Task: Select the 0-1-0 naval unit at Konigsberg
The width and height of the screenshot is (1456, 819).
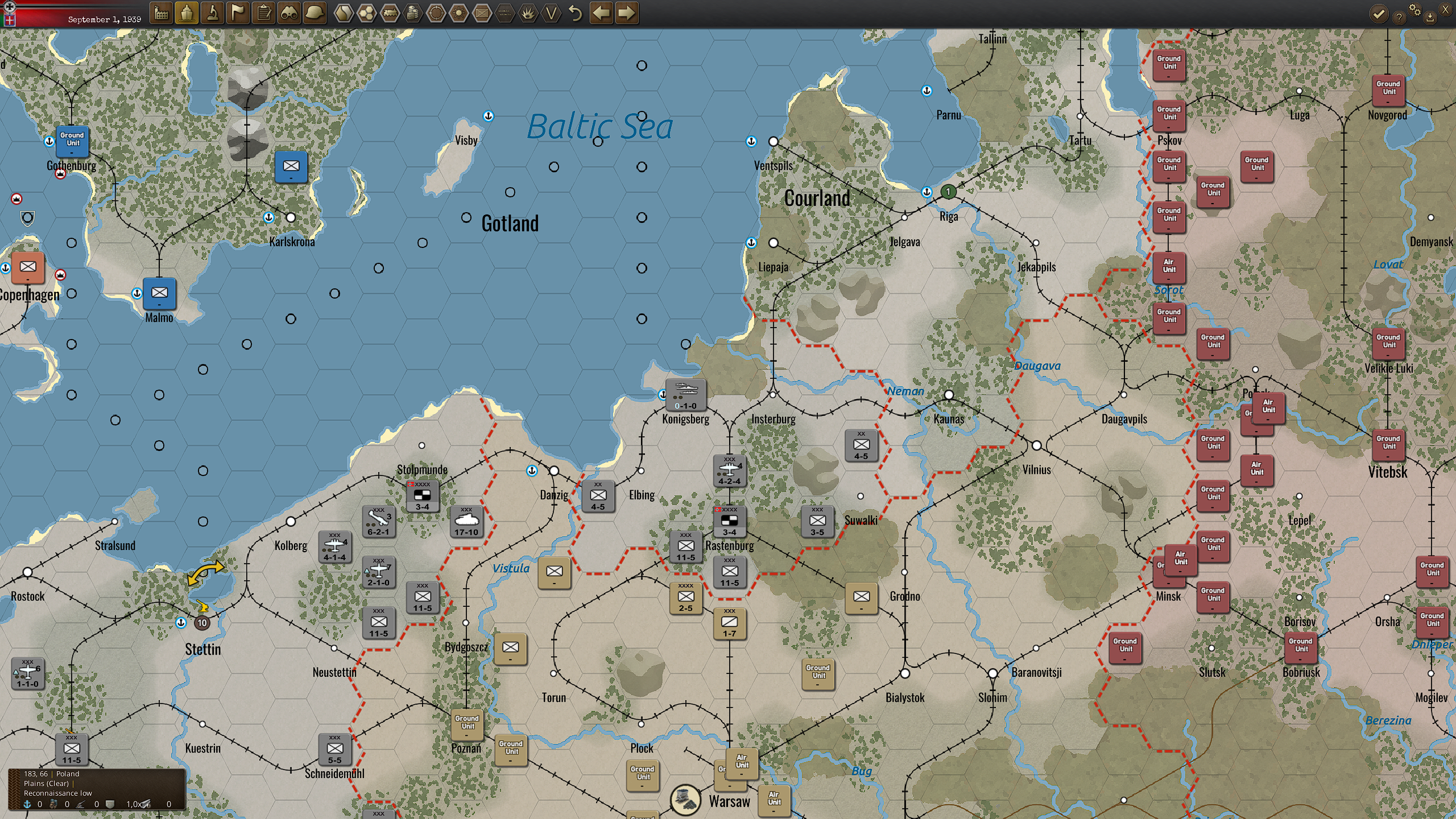Action: (x=685, y=395)
